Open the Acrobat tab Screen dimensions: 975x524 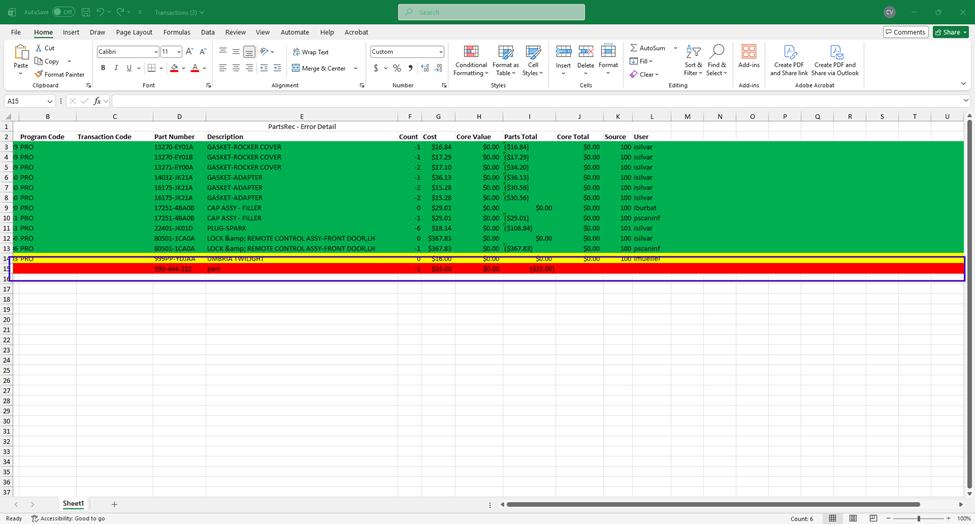pyautogui.click(x=356, y=32)
